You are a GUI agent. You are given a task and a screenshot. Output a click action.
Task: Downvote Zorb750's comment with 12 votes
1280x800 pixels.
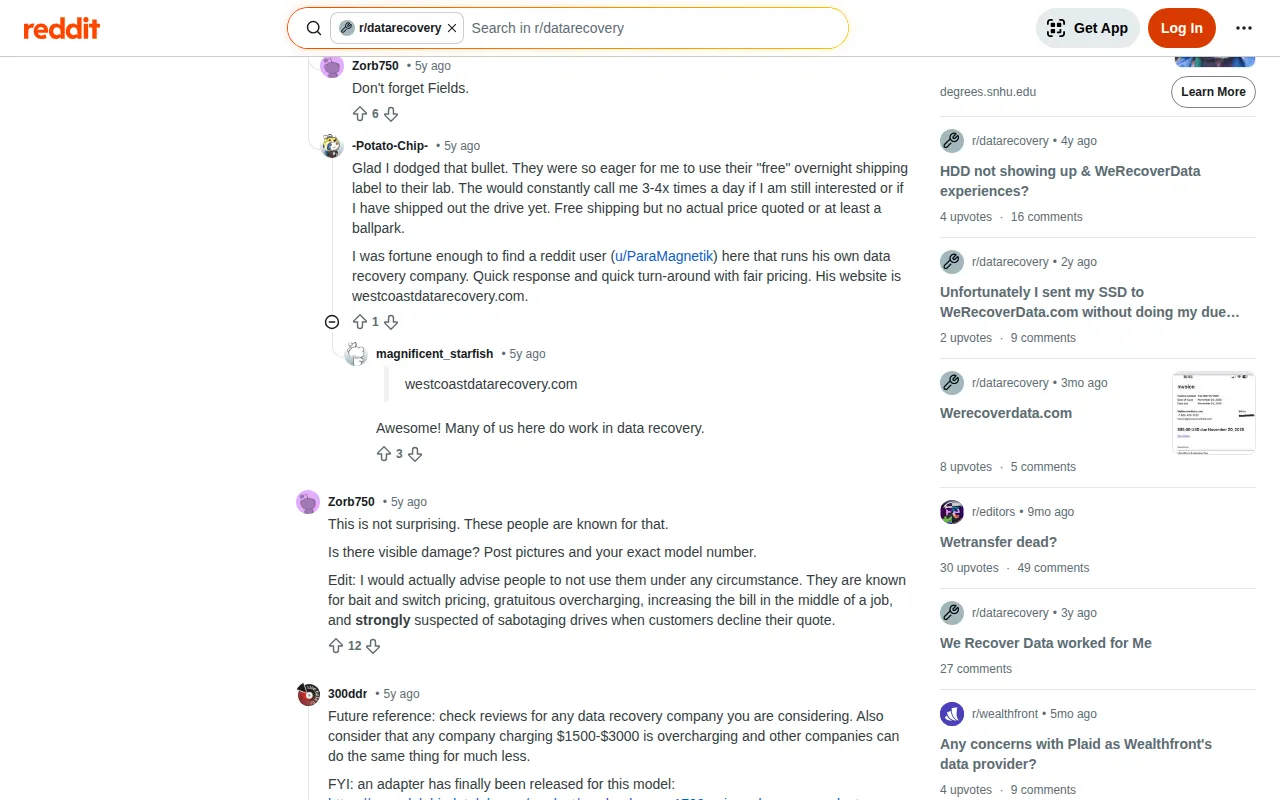tap(373, 646)
